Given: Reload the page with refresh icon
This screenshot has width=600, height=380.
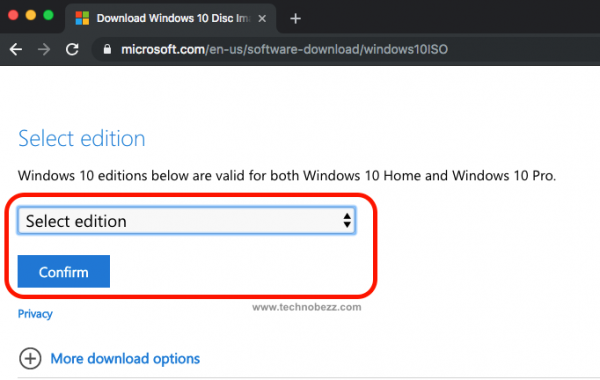Looking at the screenshot, I should click(x=72, y=49).
